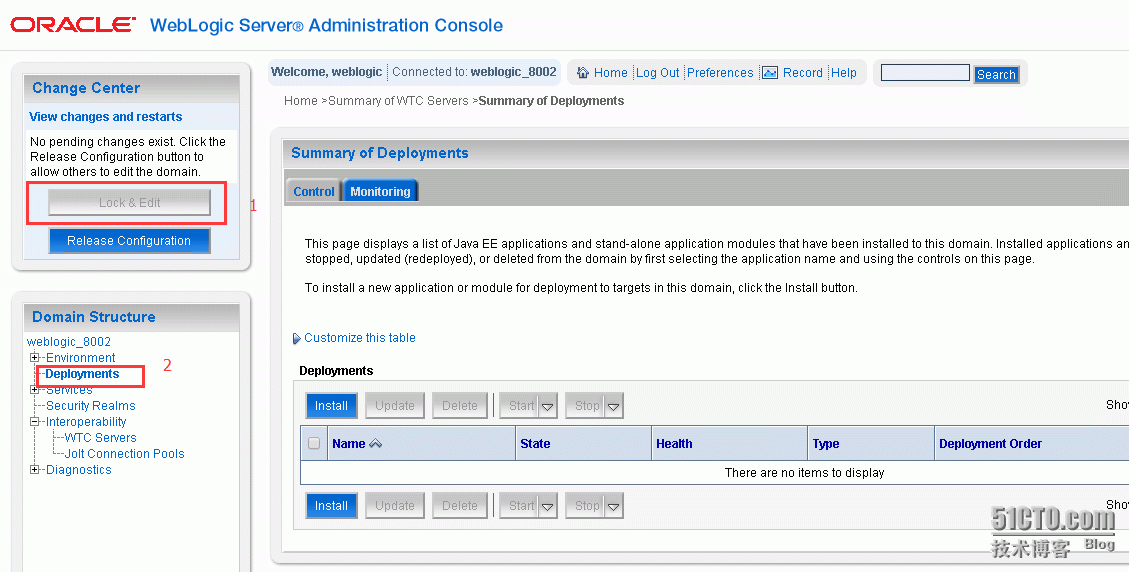Open the Help link
Screen dimensions: 1129x572
pos(844,73)
